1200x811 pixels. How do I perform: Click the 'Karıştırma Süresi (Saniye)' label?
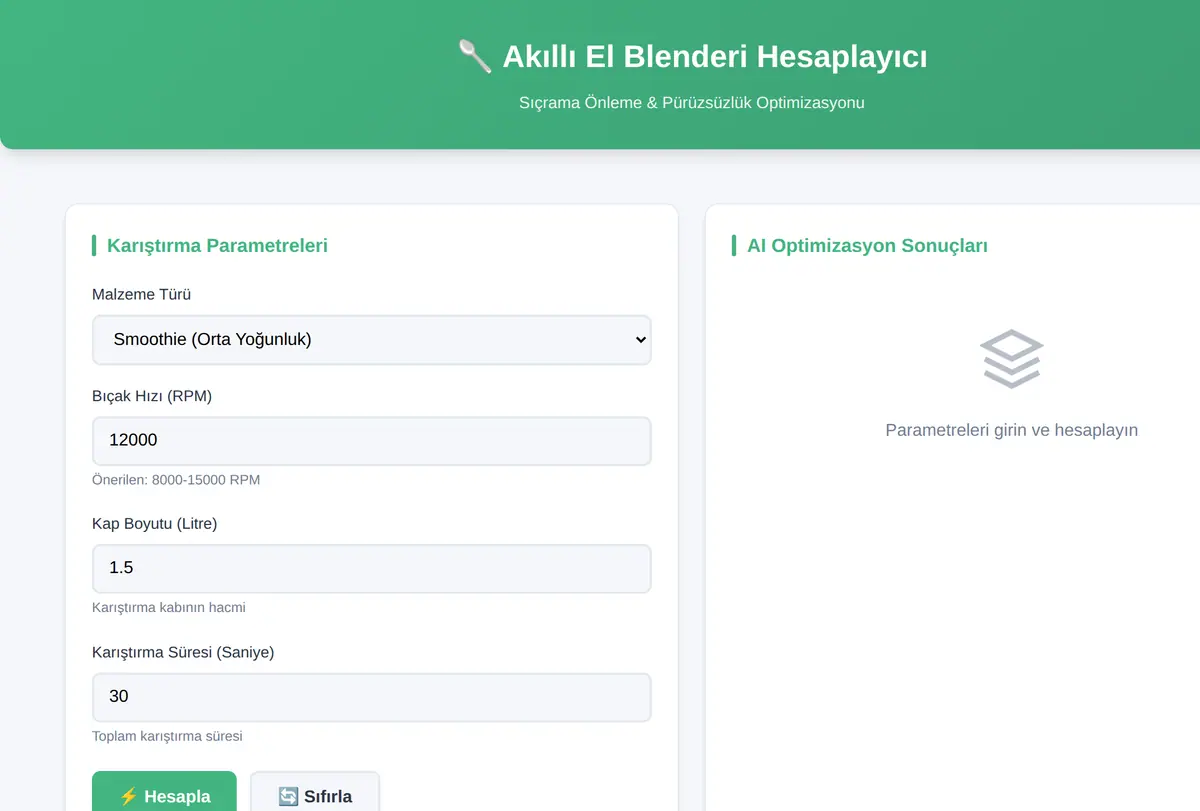click(x=183, y=652)
